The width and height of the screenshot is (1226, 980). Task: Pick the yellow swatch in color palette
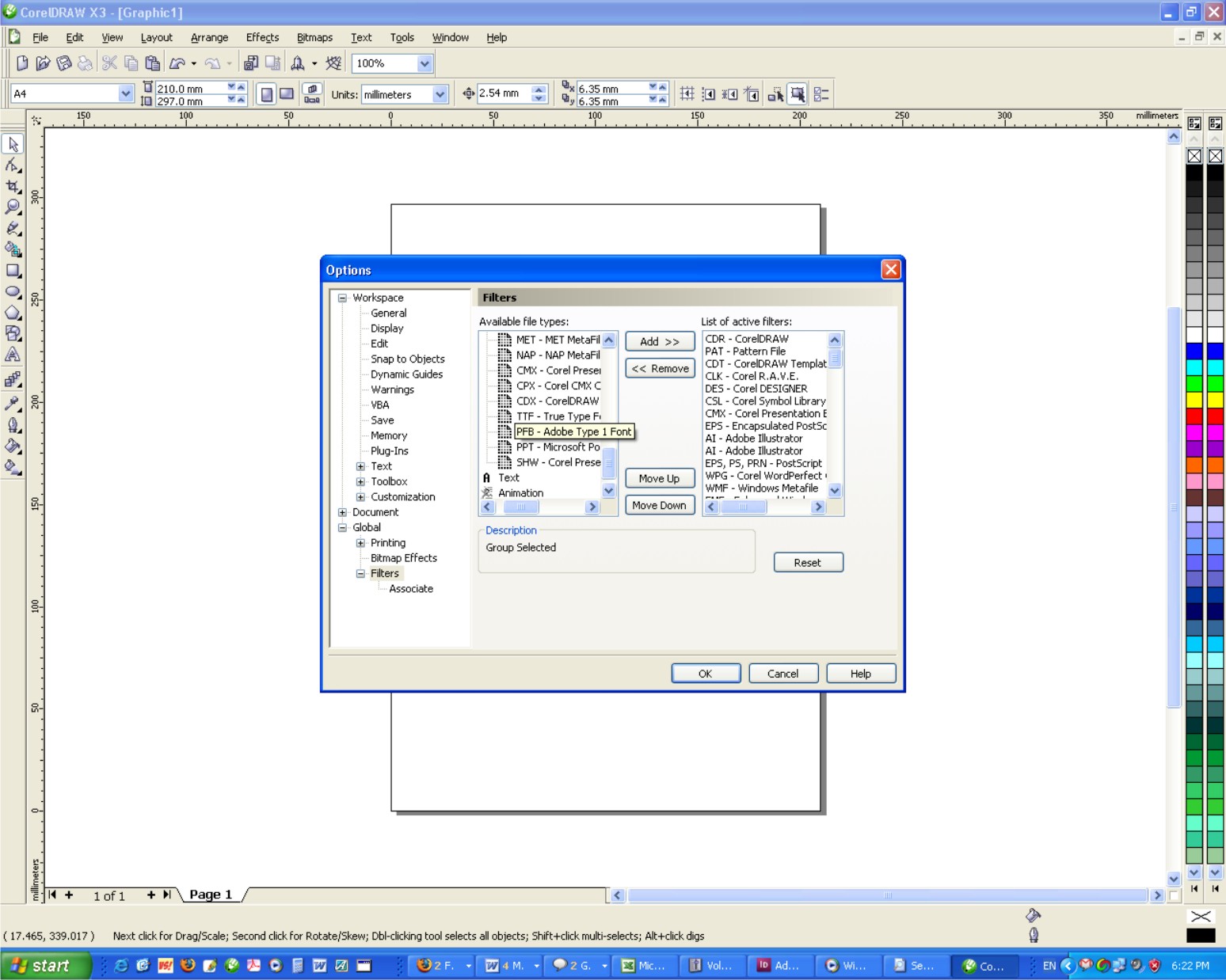[1194, 400]
